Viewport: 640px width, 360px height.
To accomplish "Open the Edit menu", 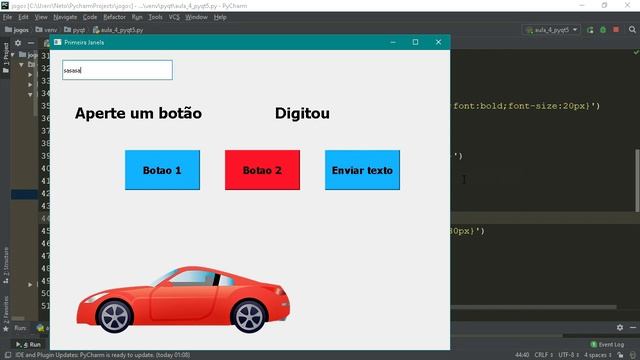I will click(x=23, y=17).
